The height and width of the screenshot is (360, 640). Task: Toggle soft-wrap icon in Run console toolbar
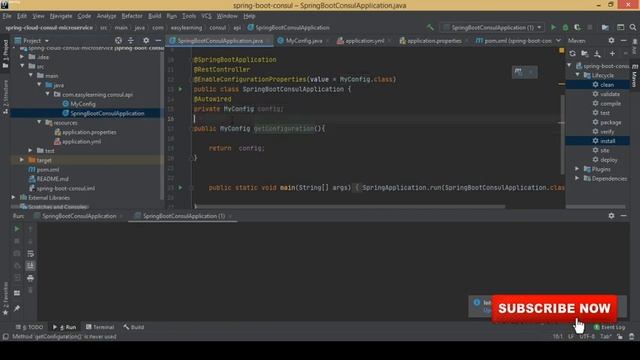point(30,253)
